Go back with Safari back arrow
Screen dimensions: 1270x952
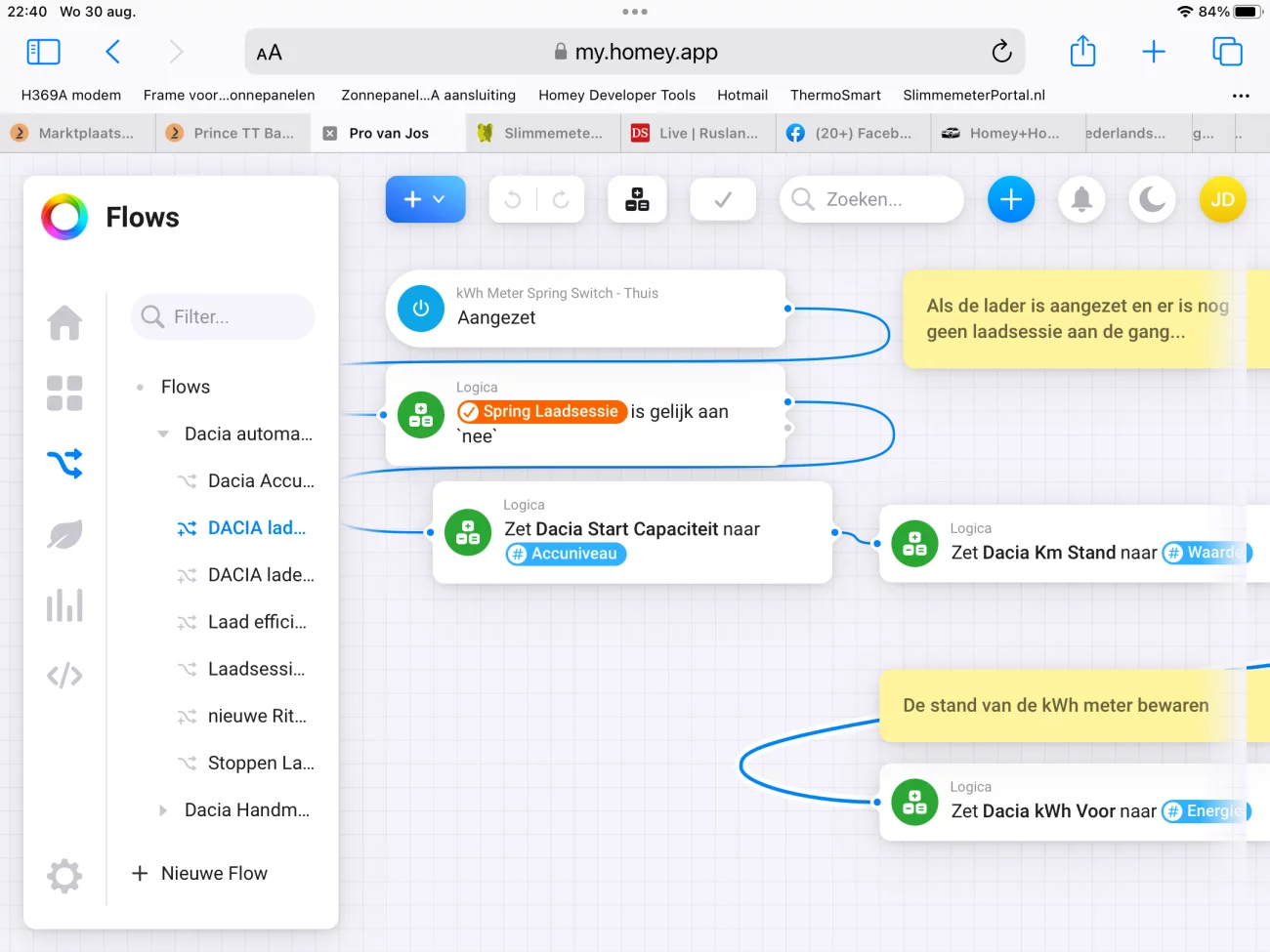coord(113,52)
